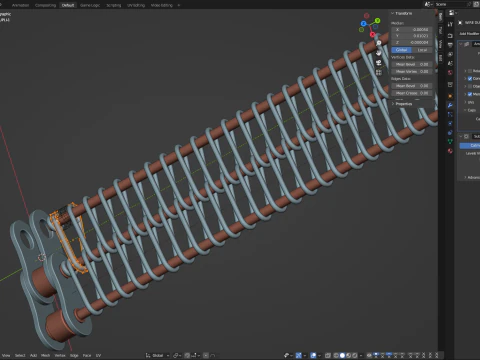Toggle X-ray view in viewport header

tap(328, 355)
